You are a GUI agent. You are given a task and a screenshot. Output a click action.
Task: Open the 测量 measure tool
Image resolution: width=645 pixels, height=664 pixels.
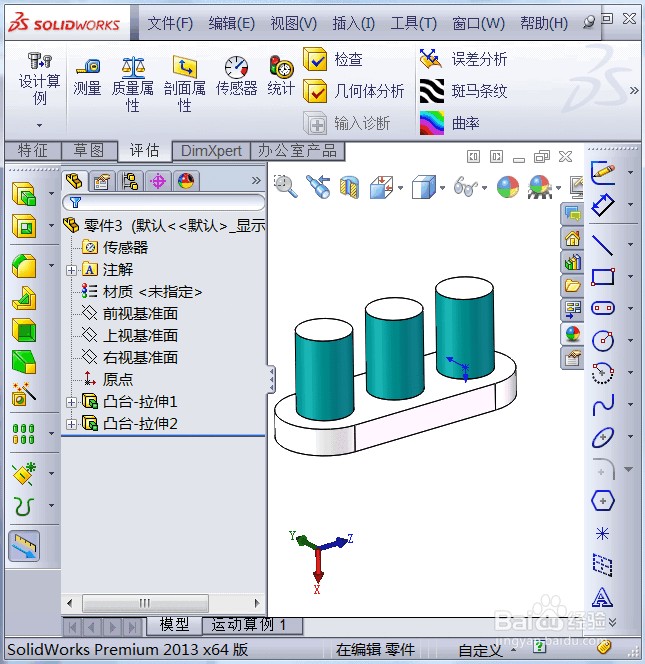pyautogui.click(x=87, y=77)
